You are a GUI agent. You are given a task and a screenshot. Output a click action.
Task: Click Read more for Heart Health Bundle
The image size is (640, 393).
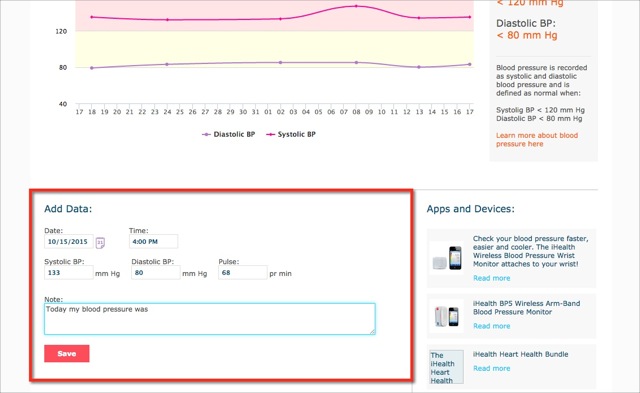click(x=491, y=368)
